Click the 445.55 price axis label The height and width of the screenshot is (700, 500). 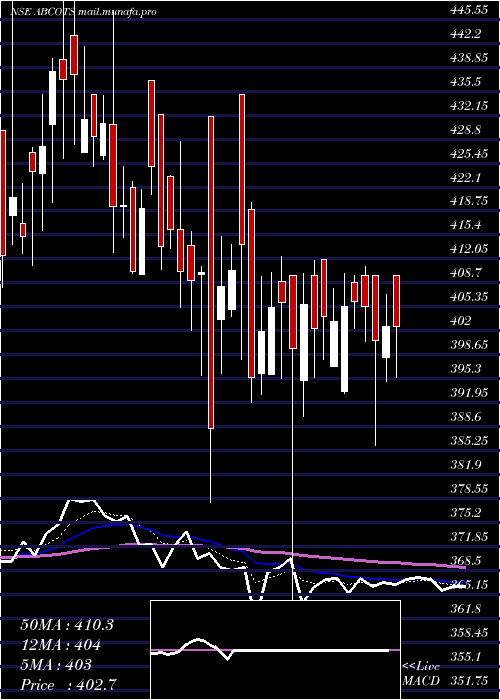click(469, 10)
